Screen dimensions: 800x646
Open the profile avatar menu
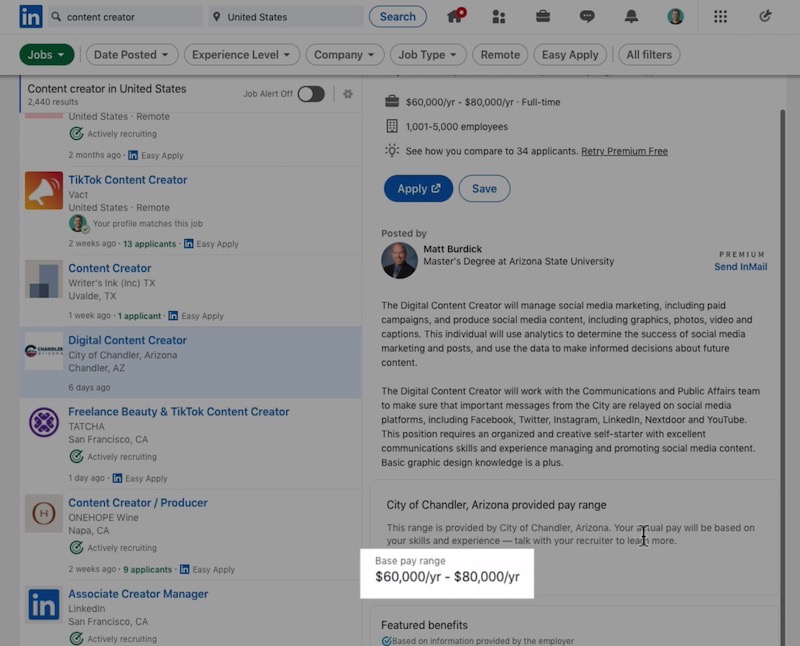point(675,16)
